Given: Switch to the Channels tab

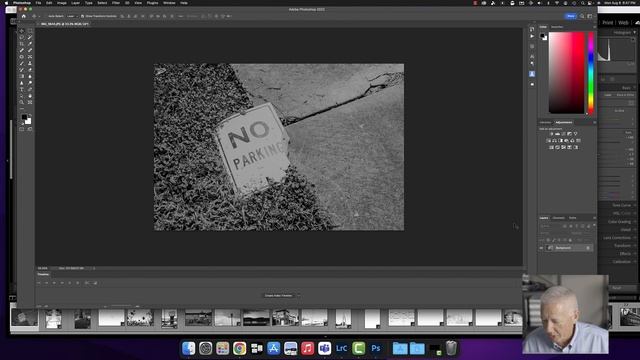Looking at the screenshot, I should tap(558, 218).
